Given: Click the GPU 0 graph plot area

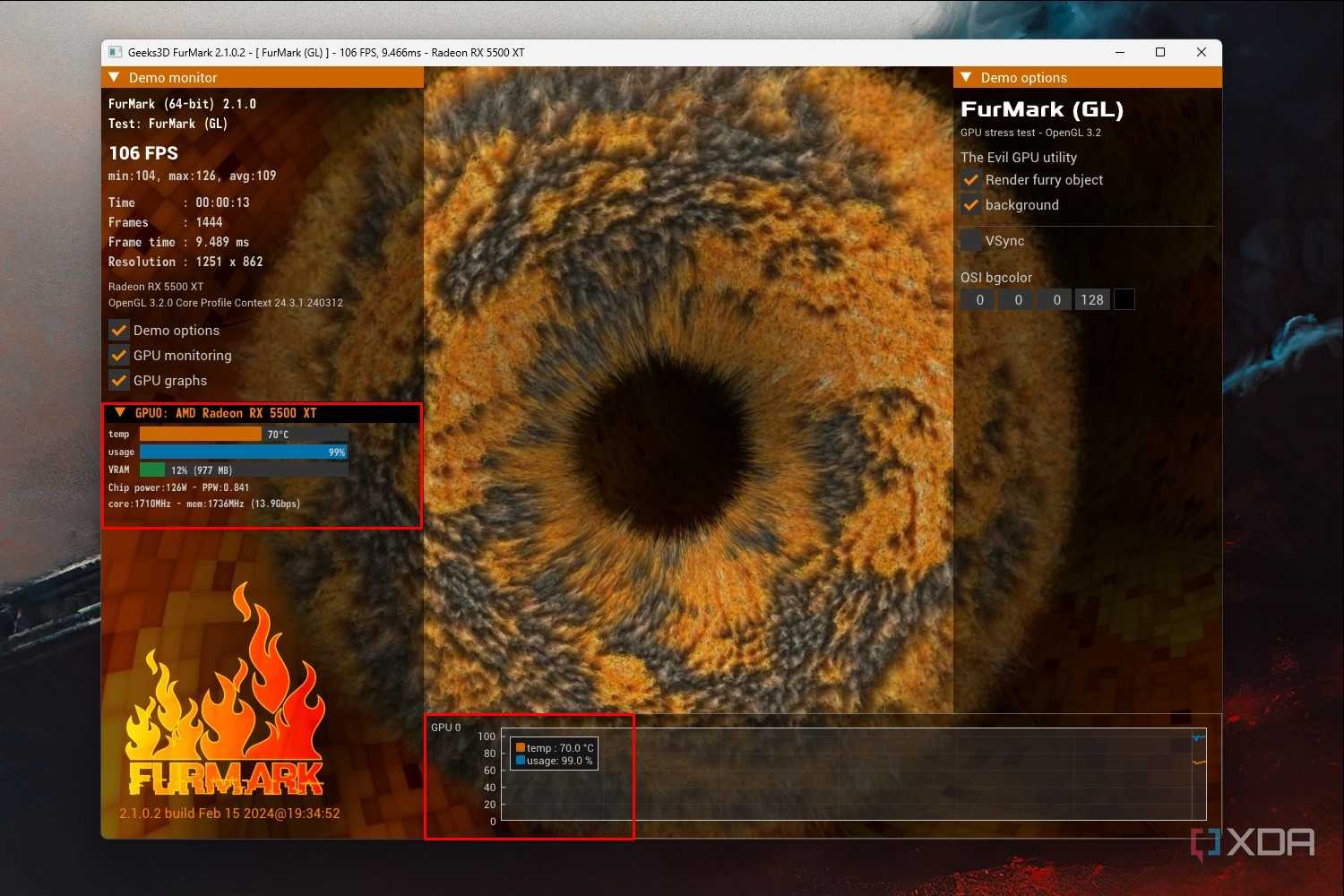Looking at the screenshot, I should (x=853, y=774).
